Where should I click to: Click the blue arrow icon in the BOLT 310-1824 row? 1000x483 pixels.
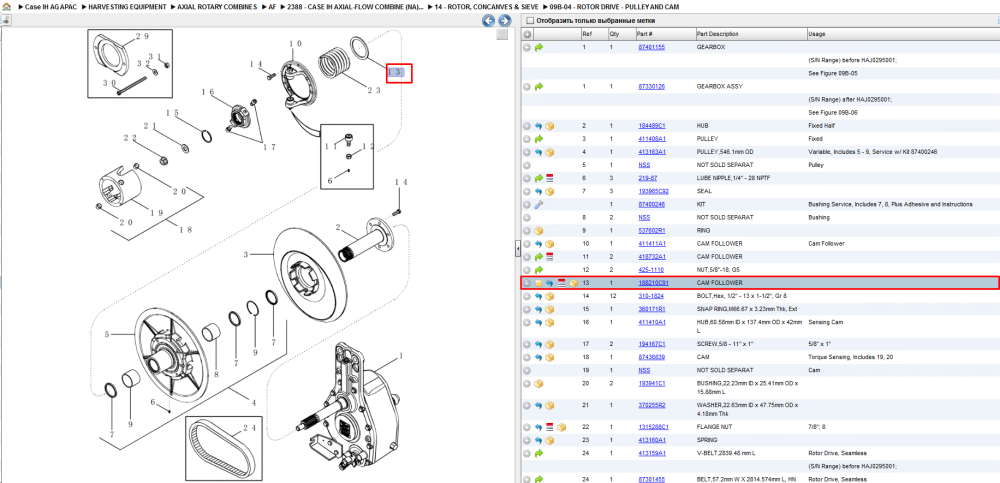pos(538,296)
